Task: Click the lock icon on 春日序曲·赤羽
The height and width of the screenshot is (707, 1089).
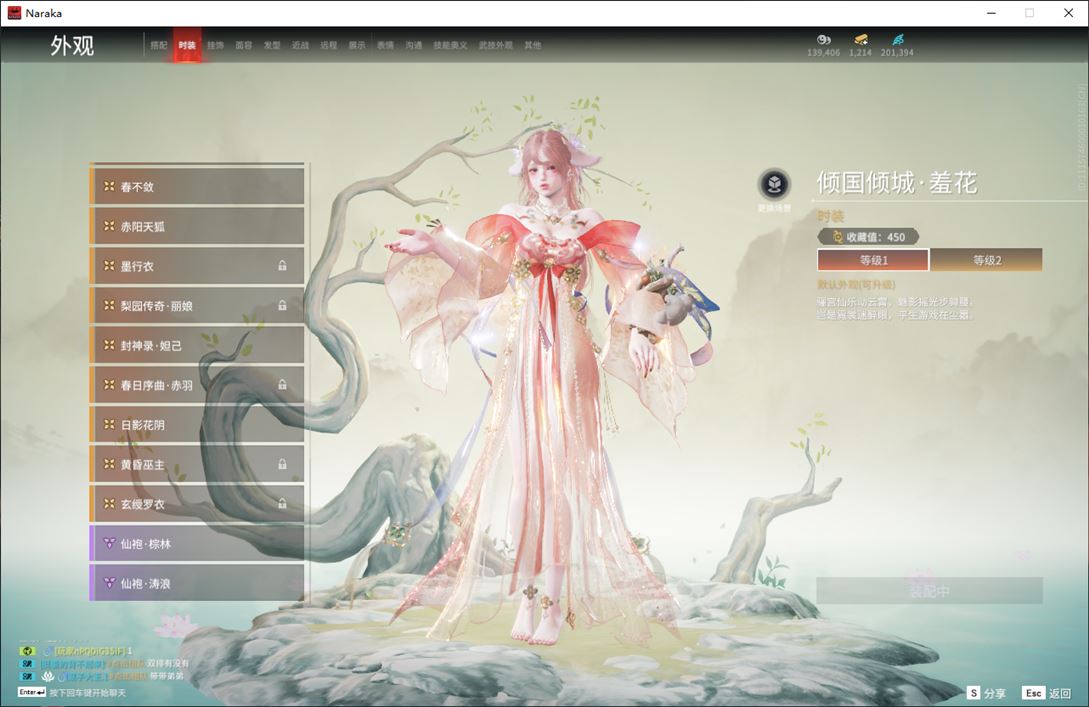Action: coord(282,384)
